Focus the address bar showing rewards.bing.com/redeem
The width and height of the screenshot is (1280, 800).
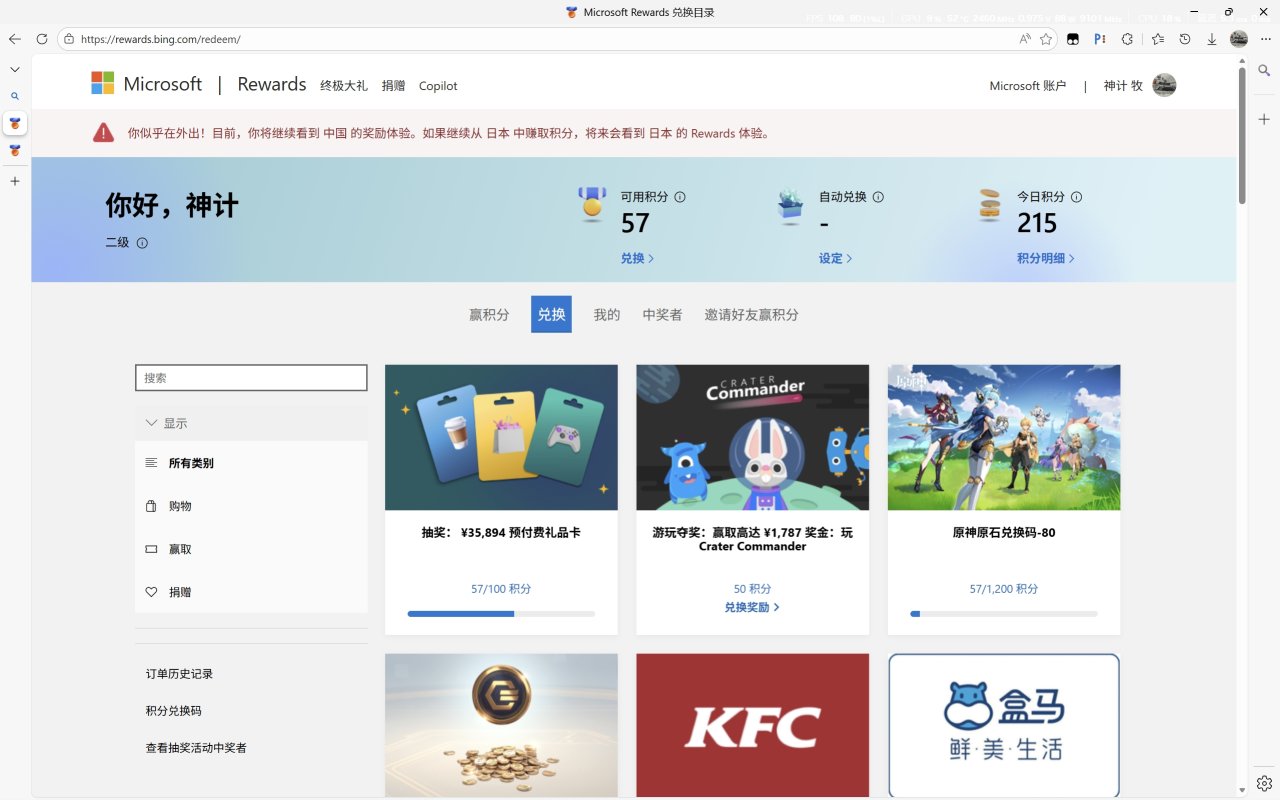[540, 39]
